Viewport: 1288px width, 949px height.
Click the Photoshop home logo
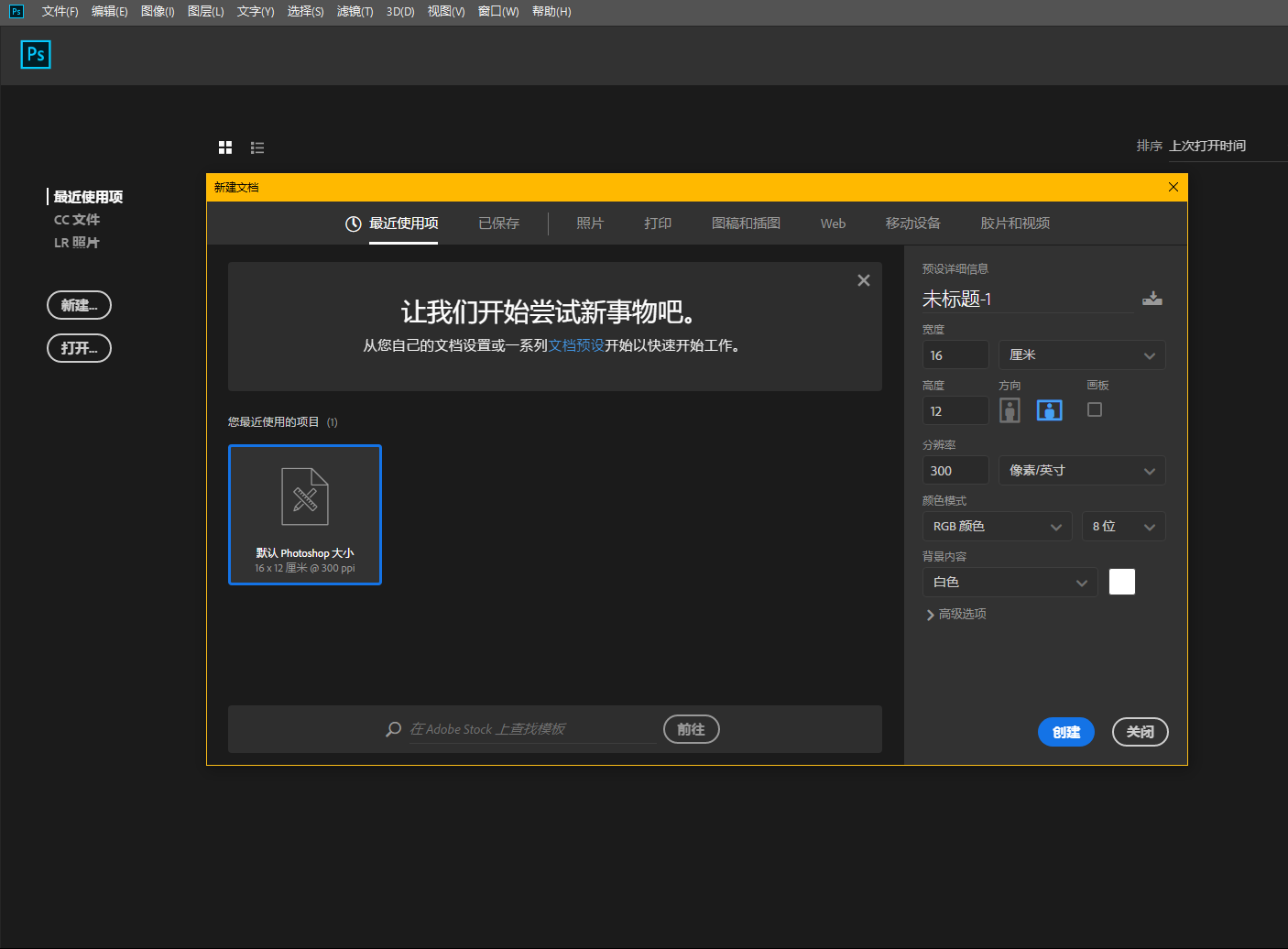pyautogui.click(x=36, y=55)
